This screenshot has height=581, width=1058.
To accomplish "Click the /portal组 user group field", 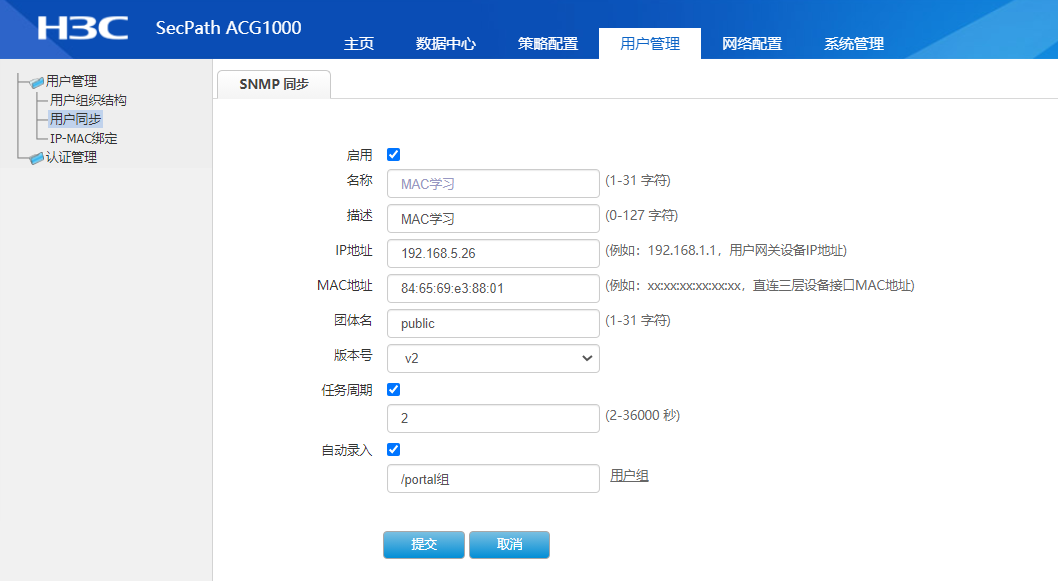I will point(493,478).
